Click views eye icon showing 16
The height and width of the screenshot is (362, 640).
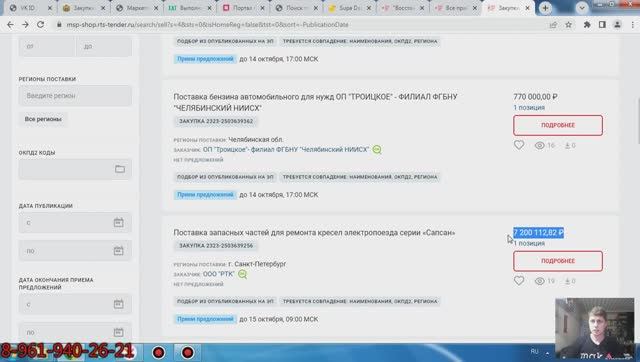point(540,145)
